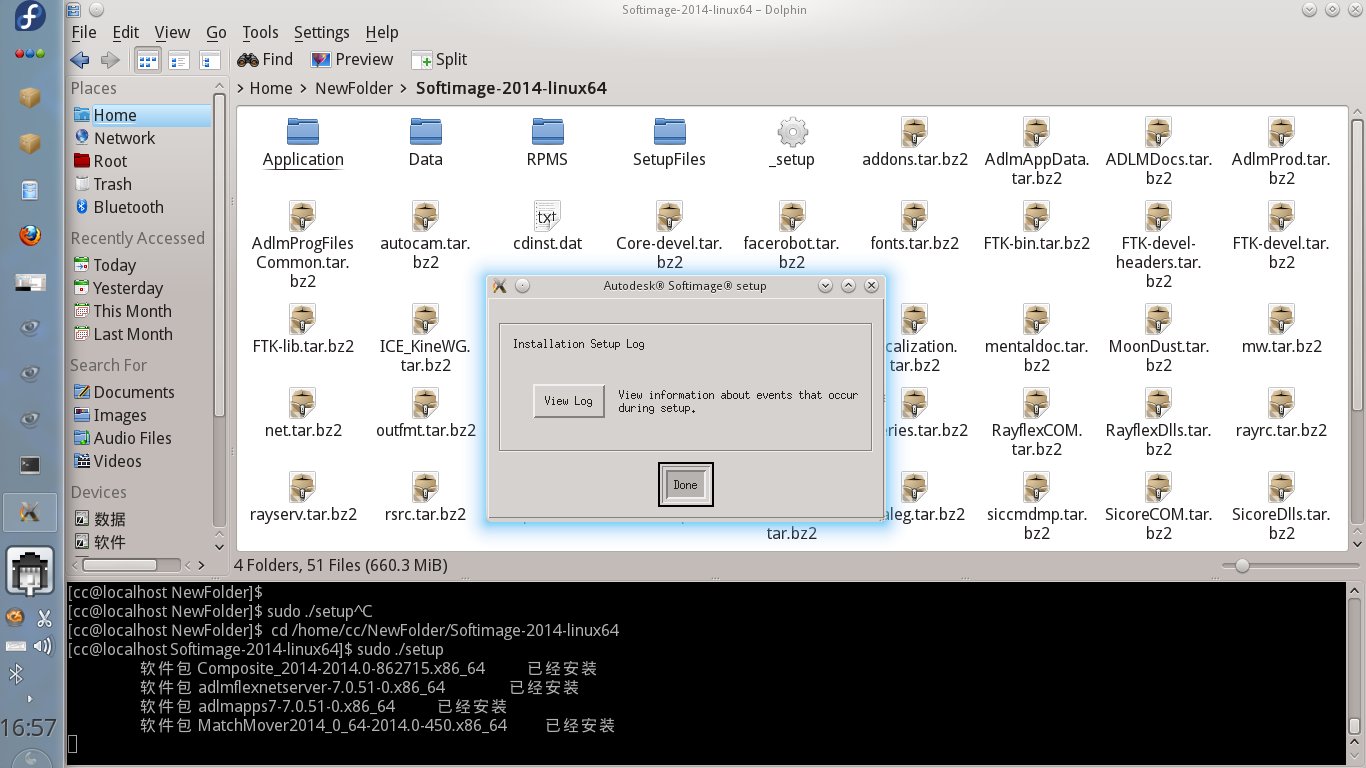Open the terminal from side panel

click(31, 465)
